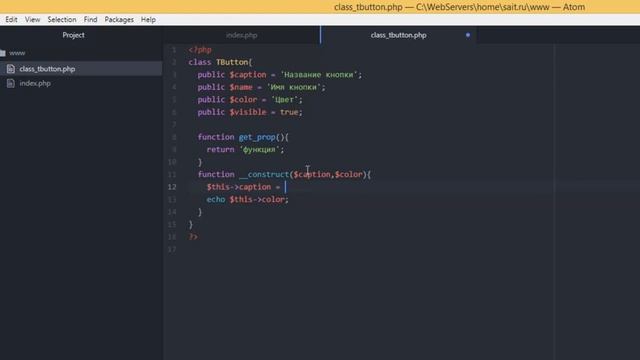The height and width of the screenshot is (360, 640).
Task: Click the opening '<?php' tag
Action: pyautogui.click(x=200, y=50)
